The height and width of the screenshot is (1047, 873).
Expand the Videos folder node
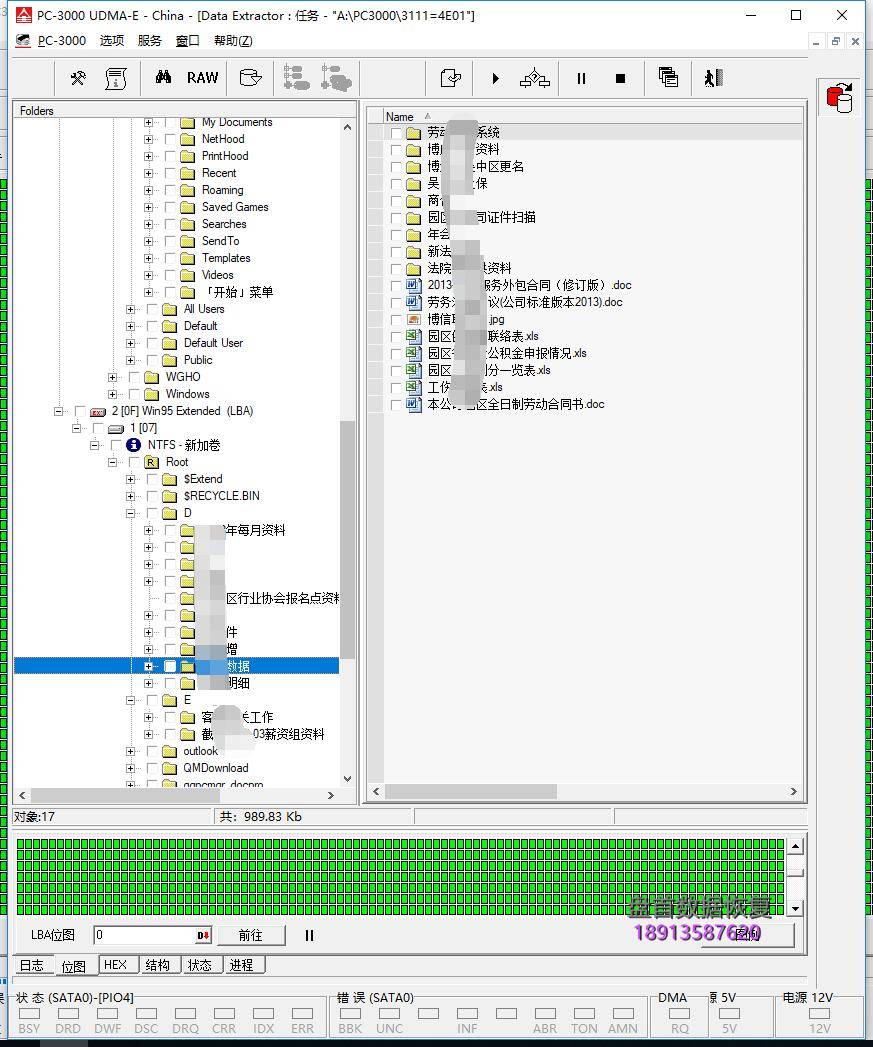tap(148, 275)
